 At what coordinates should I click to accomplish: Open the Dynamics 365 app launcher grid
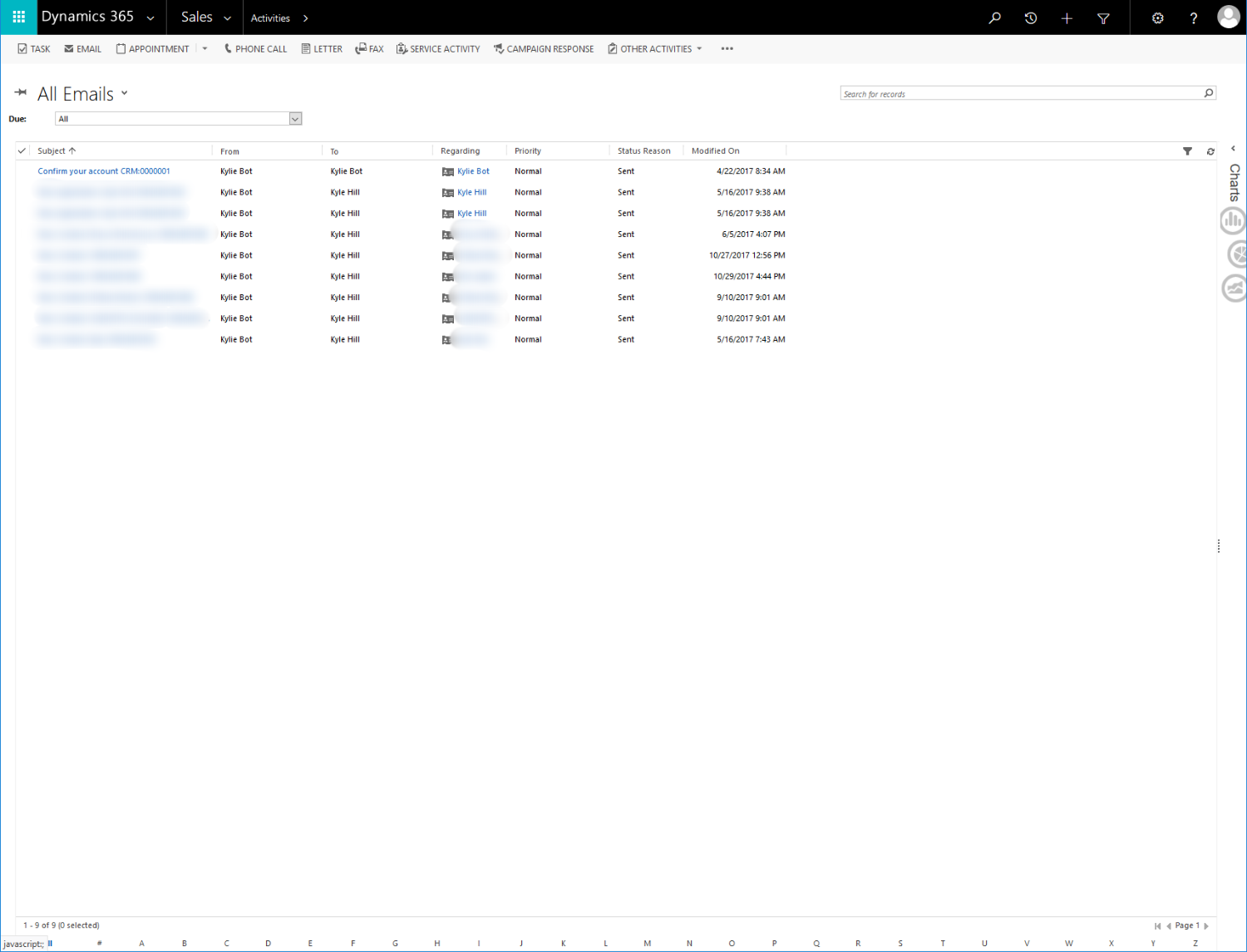click(x=18, y=17)
